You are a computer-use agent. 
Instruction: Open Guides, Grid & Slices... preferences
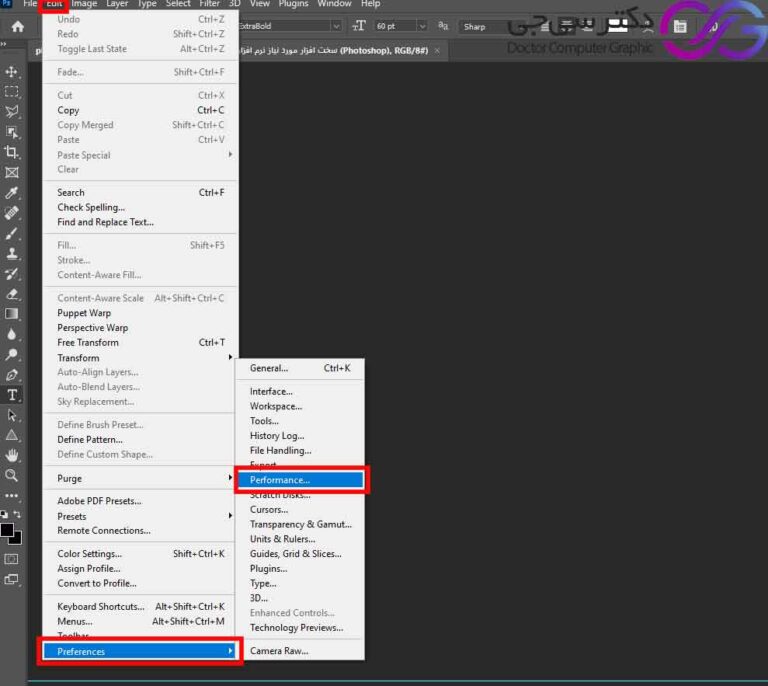300,554
